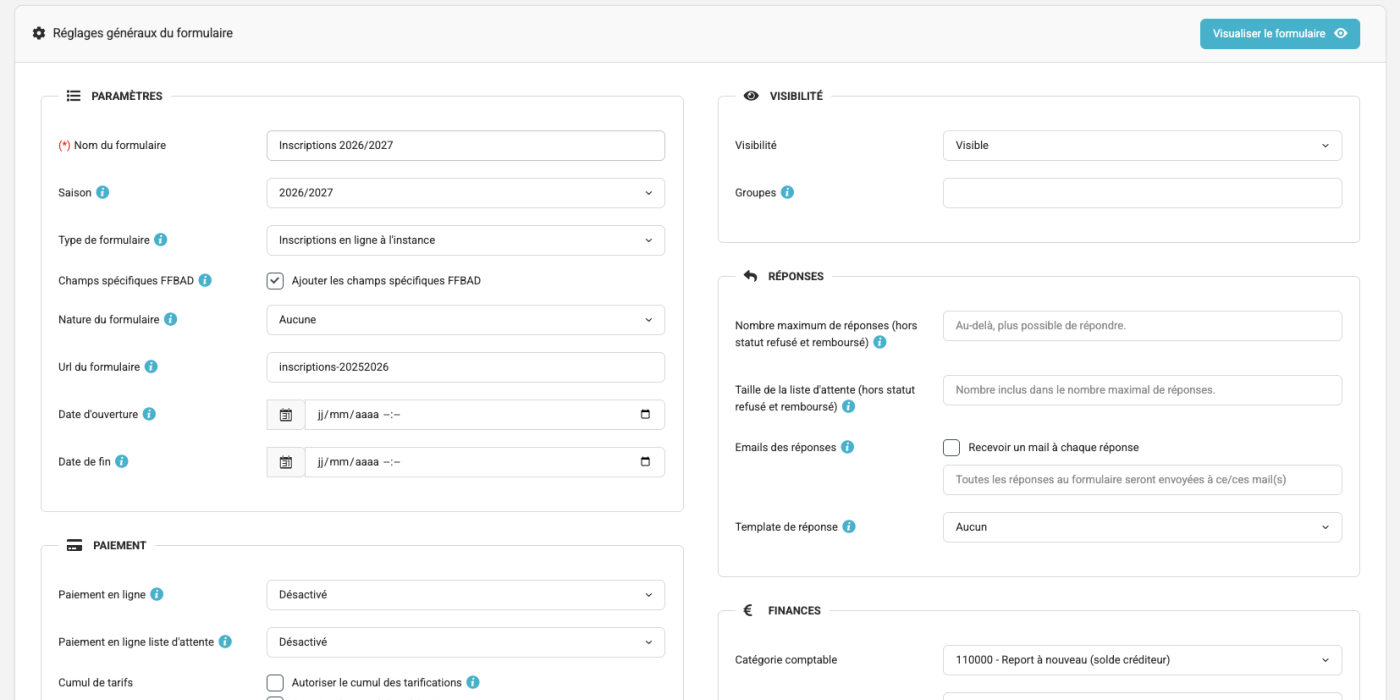This screenshot has height=700, width=1400.
Task: Click the Groupes input field
Action: (x=1142, y=193)
